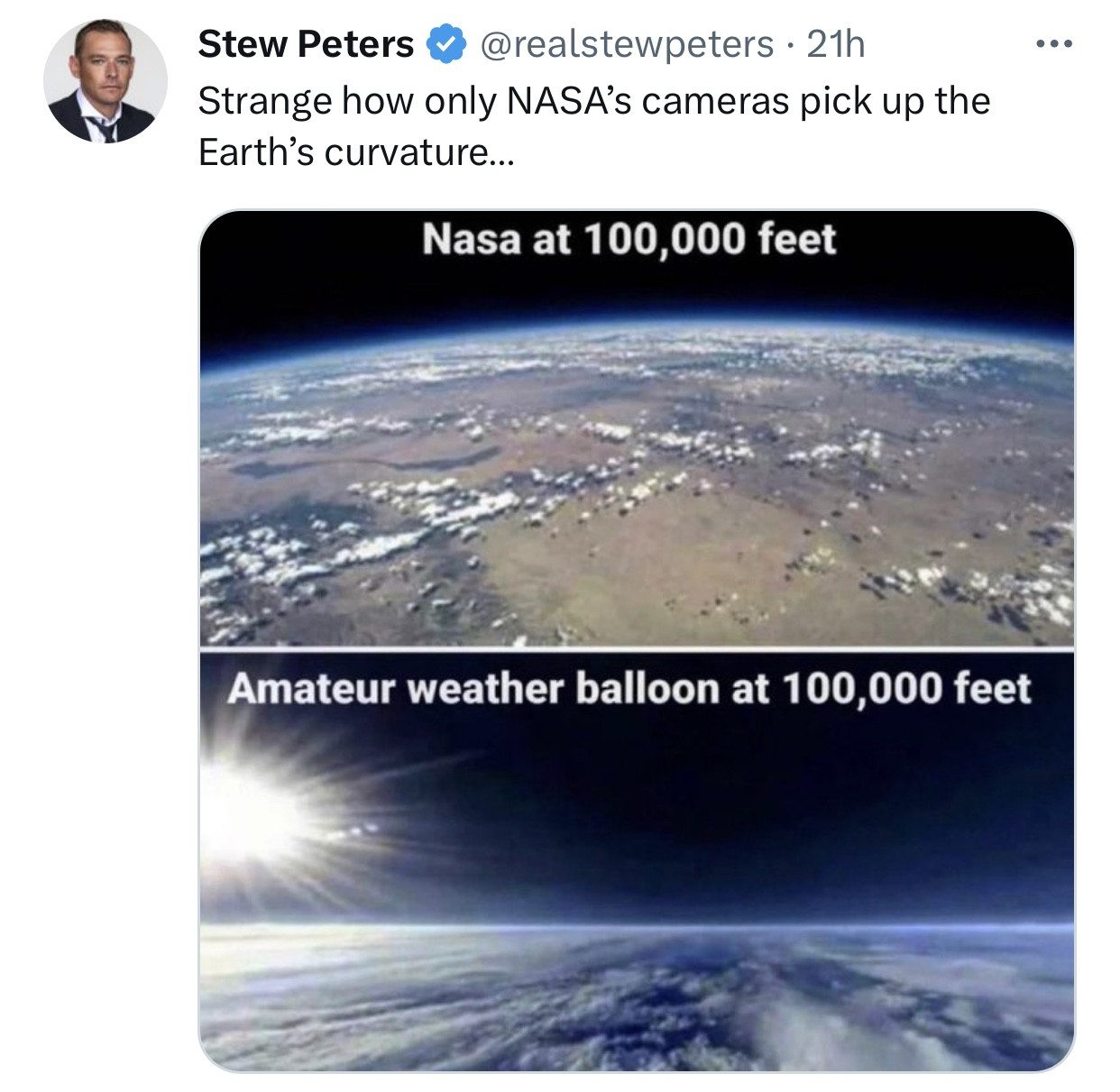Viewport: 1120px width, 1092px height.
Task: Click the Stew Peters display name
Action: click(x=306, y=44)
